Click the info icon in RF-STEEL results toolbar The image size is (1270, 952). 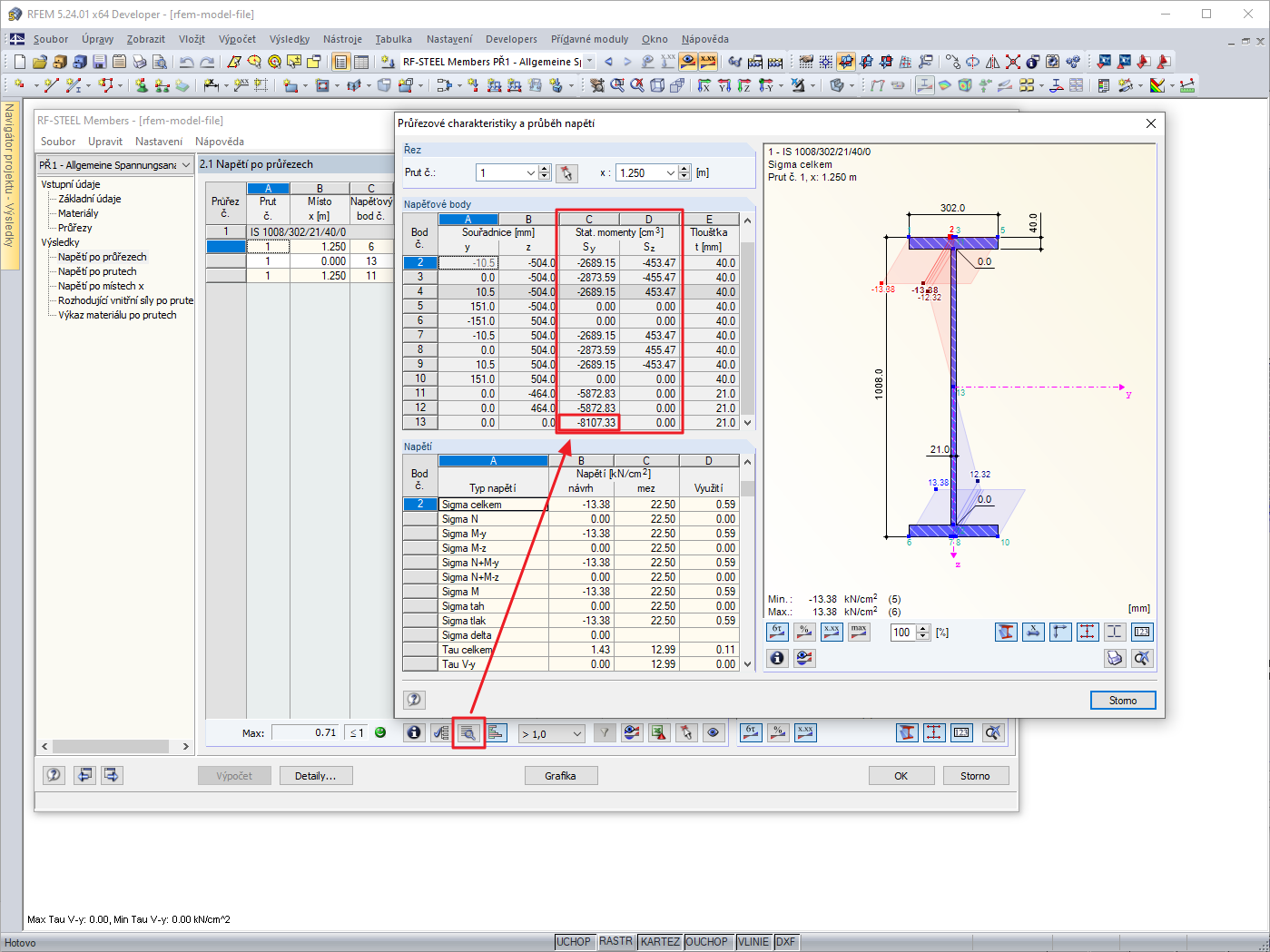(x=414, y=732)
